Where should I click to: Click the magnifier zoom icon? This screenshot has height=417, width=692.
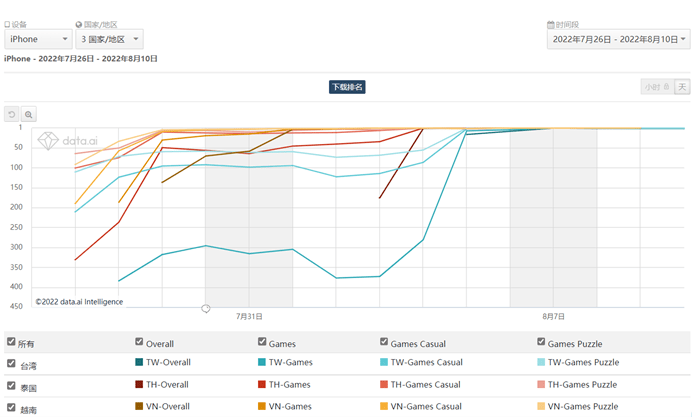[x=29, y=115]
